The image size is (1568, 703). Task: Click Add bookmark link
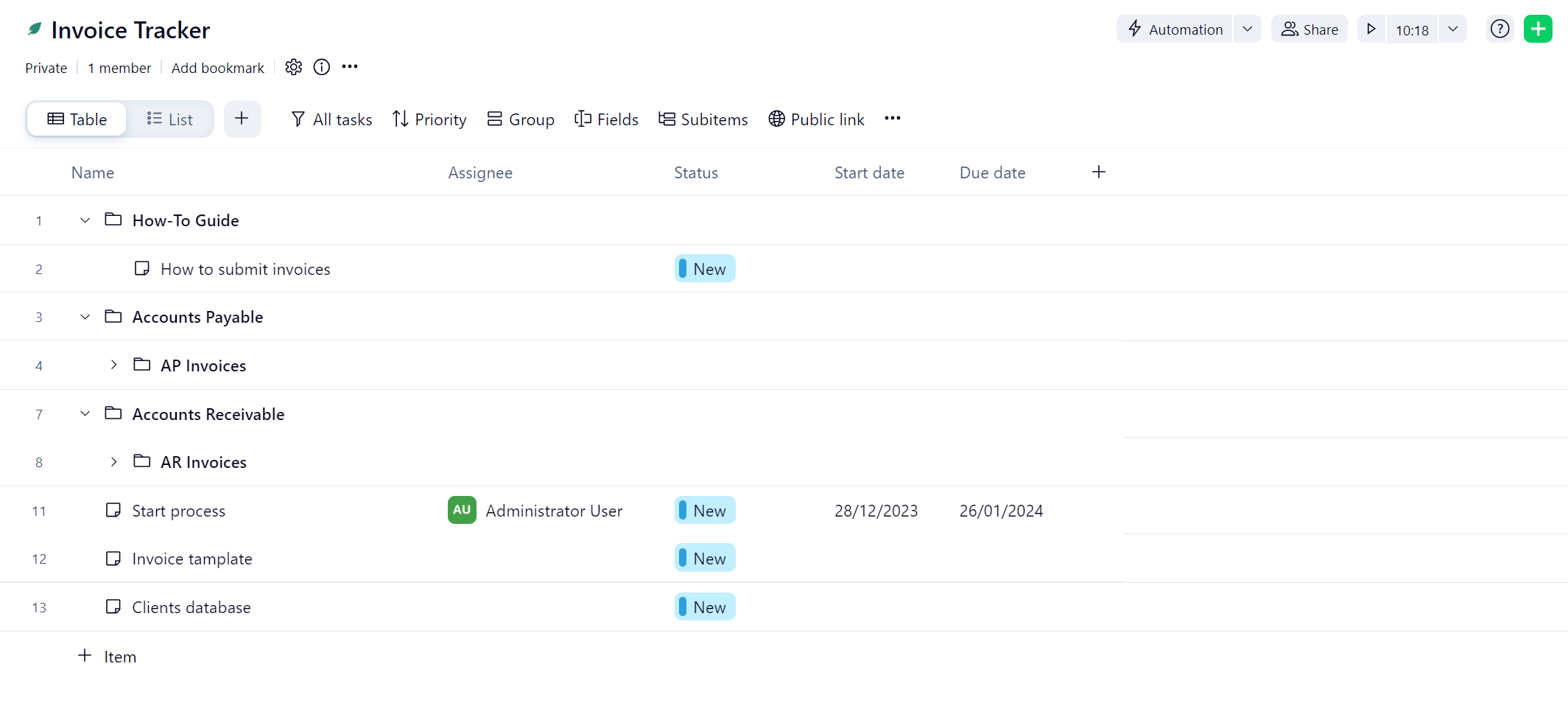coord(217,68)
